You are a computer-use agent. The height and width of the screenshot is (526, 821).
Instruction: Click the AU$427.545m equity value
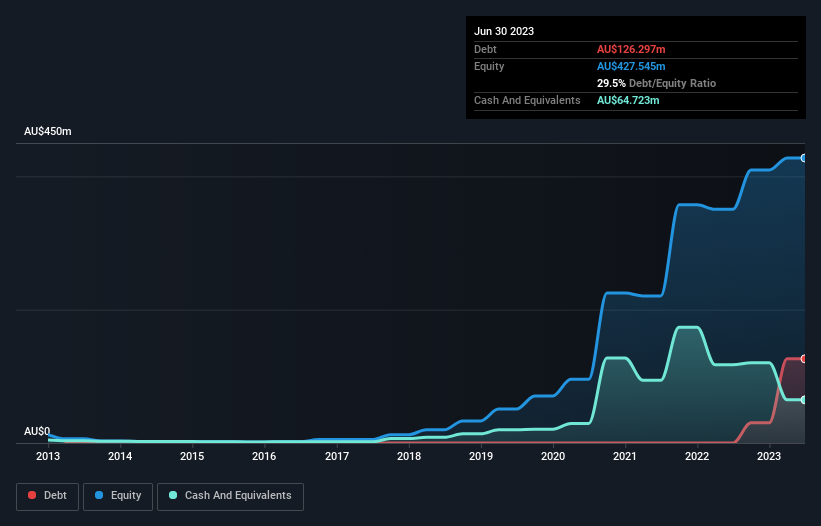[631, 66]
